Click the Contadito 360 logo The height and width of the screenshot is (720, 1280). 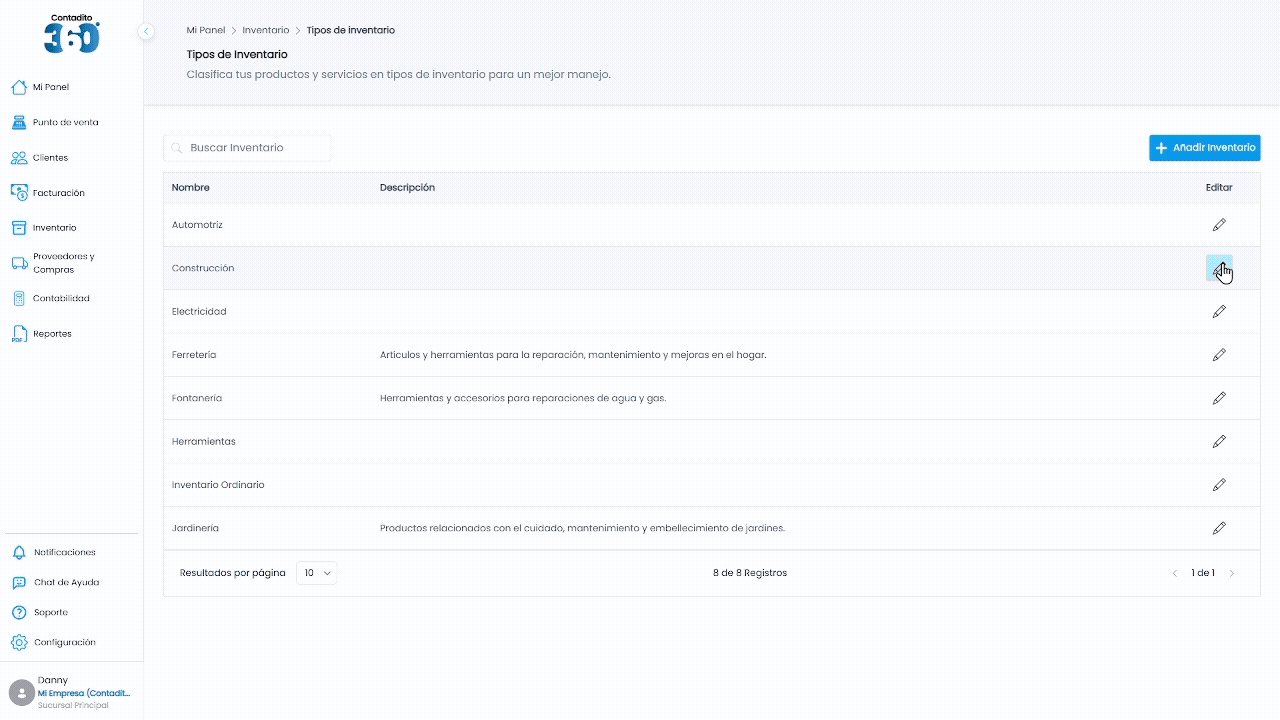click(72, 34)
